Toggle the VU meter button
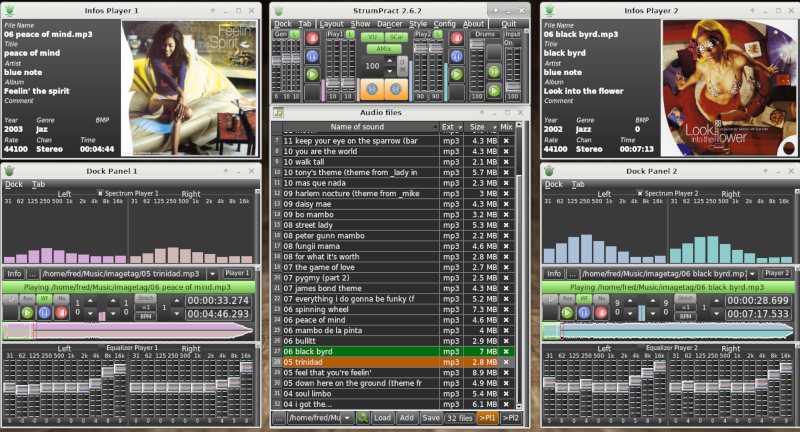The width and height of the screenshot is (800, 432). [x=372, y=37]
